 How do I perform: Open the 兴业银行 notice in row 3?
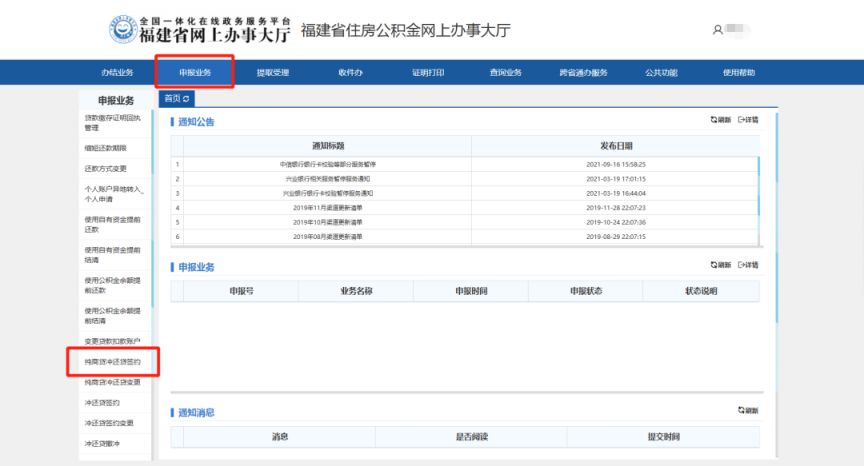click(328, 193)
